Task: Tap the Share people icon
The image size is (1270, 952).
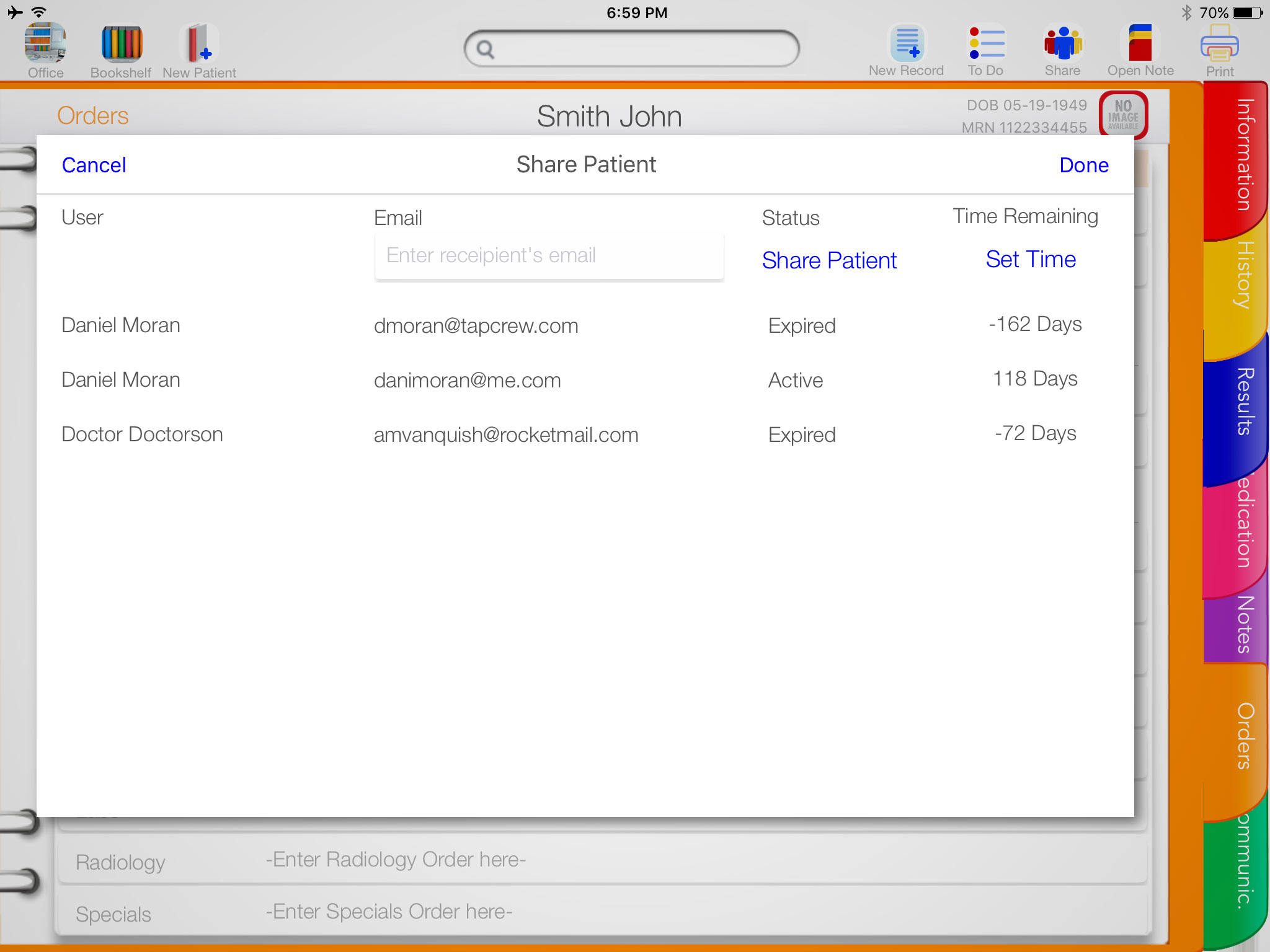Action: coord(1063,43)
